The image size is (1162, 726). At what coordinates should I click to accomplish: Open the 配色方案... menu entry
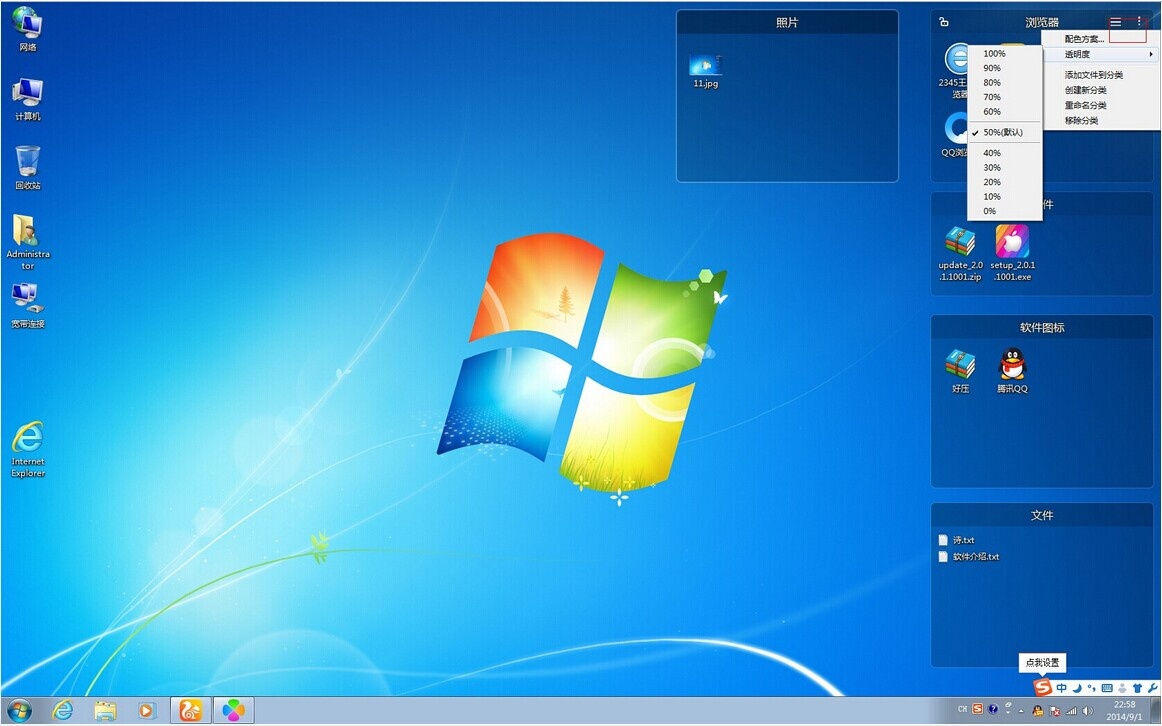point(1100,39)
